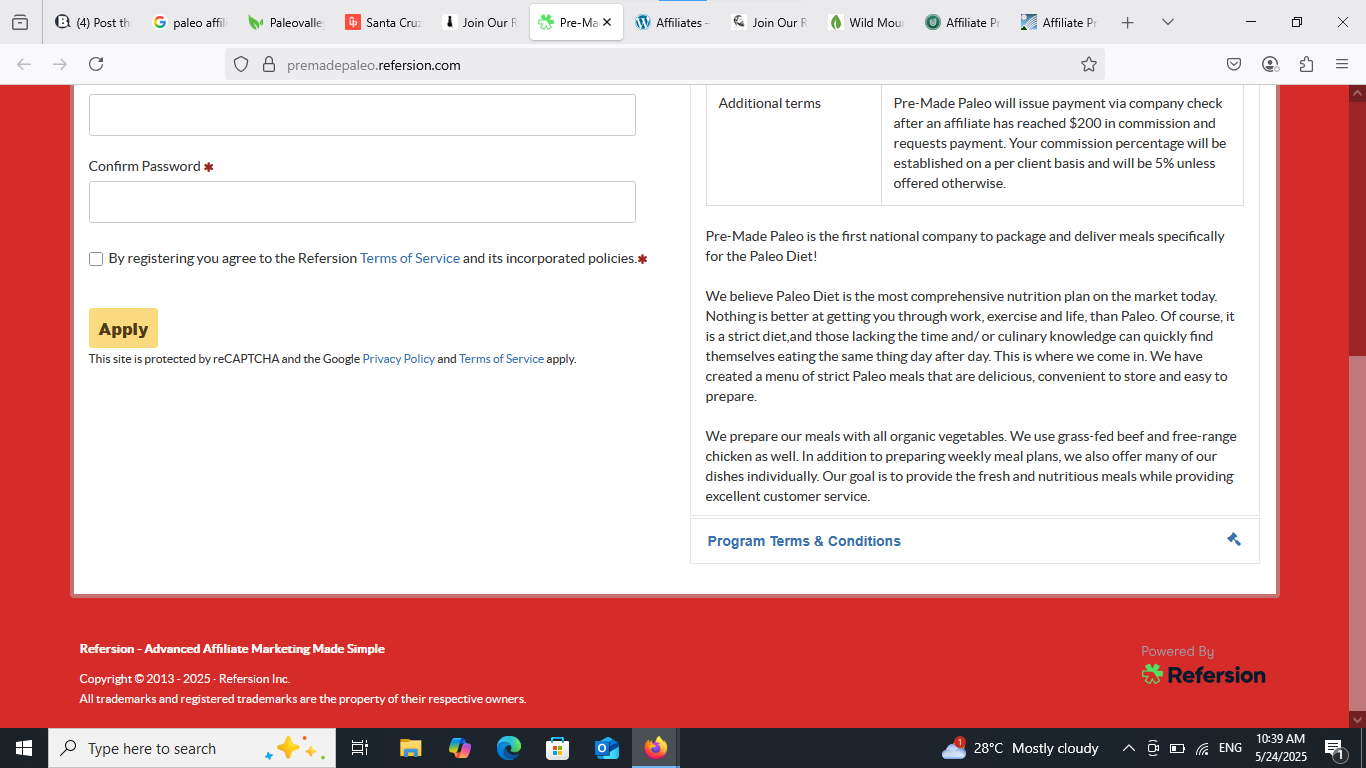Click the pin icon beside Program Terms
The width and height of the screenshot is (1366, 768).
point(1234,539)
